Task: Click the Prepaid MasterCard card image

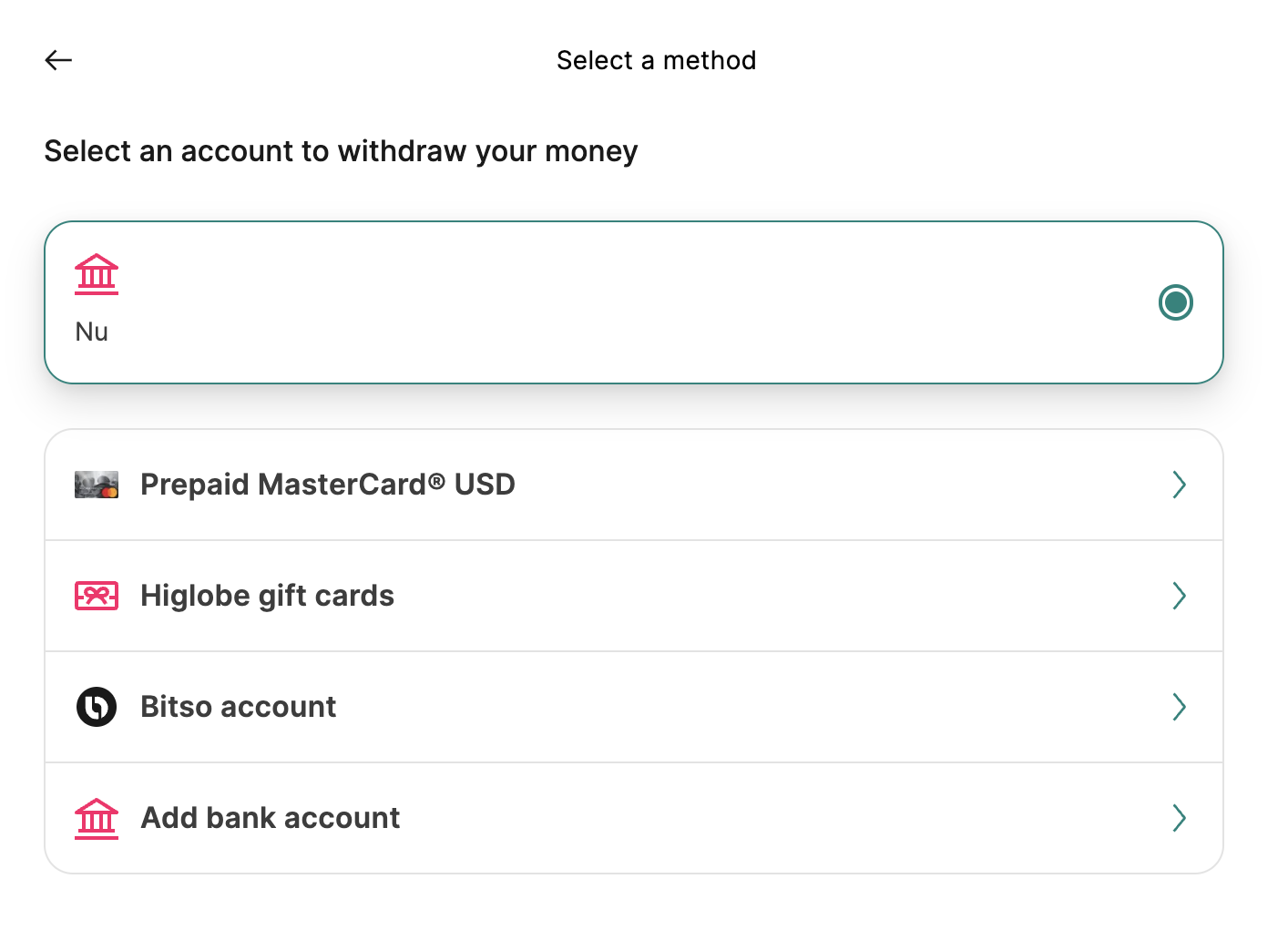Action: 97,485
